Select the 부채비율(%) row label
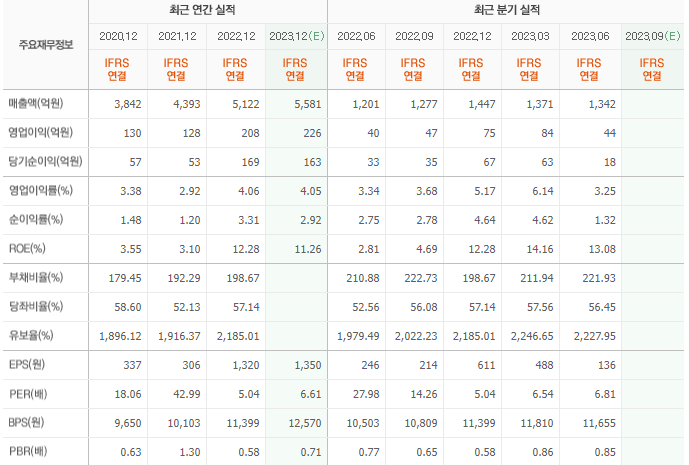The width and height of the screenshot is (689, 465). point(36,277)
